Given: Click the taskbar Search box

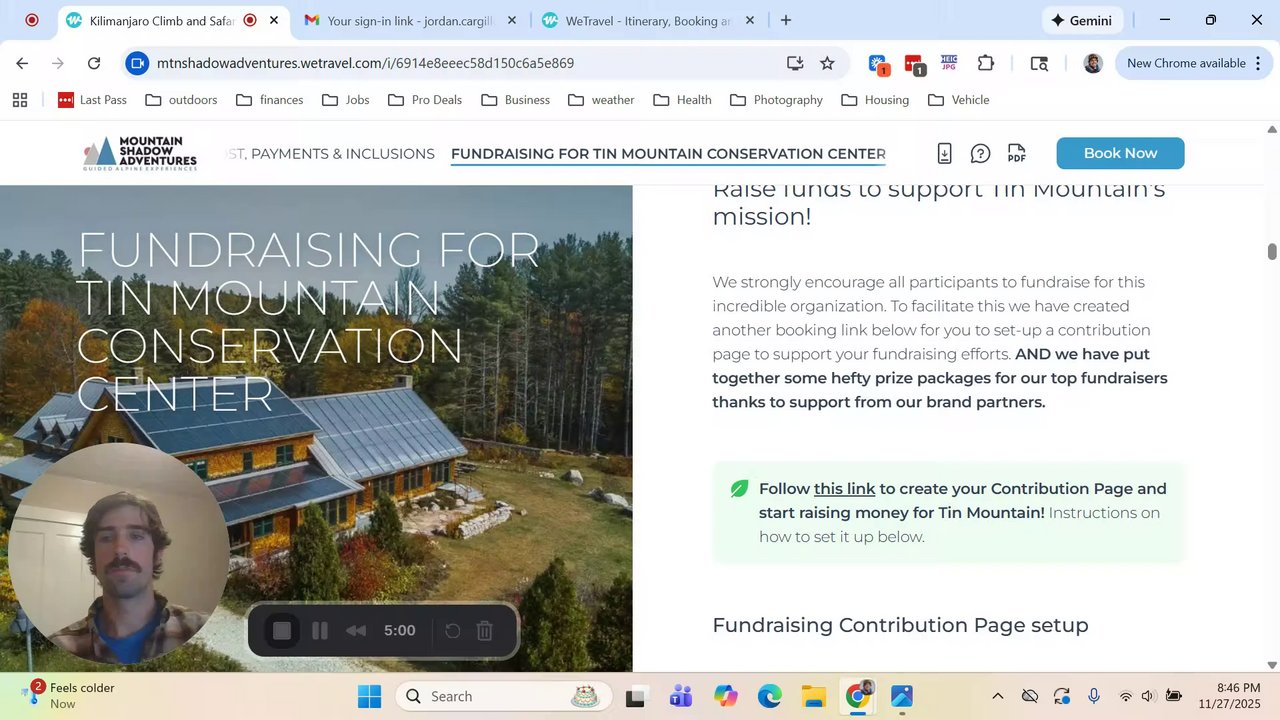Looking at the screenshot, I should point(504,696).
